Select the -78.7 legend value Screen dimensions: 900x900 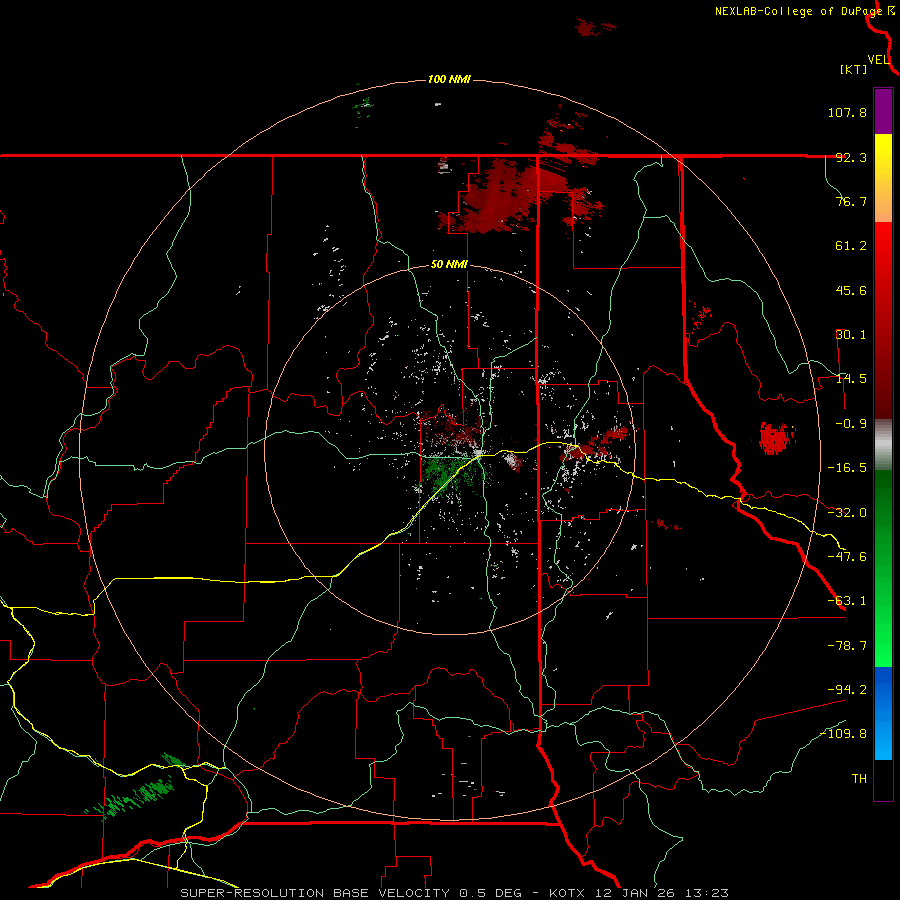coord(847,646)
